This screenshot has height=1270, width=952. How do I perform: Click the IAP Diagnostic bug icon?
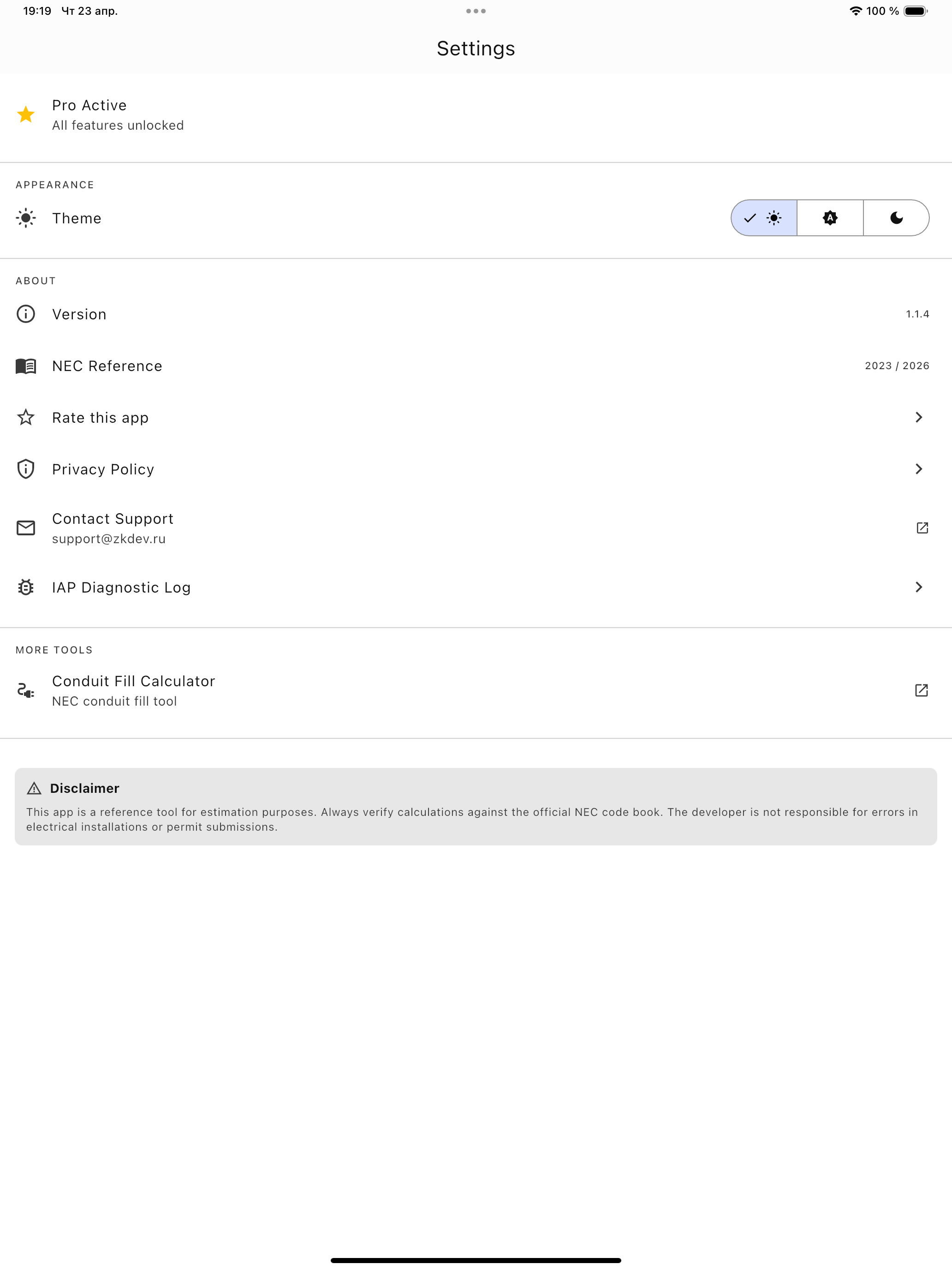[x=26, y=587]
